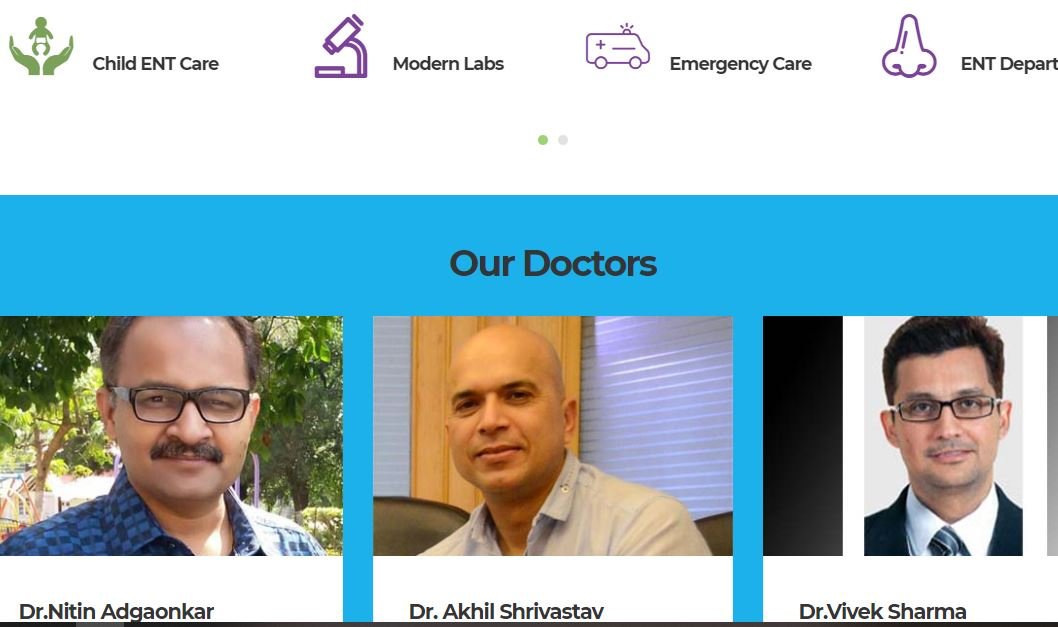Click the ambulance Emergency Care icon
Image resolution: width=1058 pixels, height=627 pixels.
617,47
